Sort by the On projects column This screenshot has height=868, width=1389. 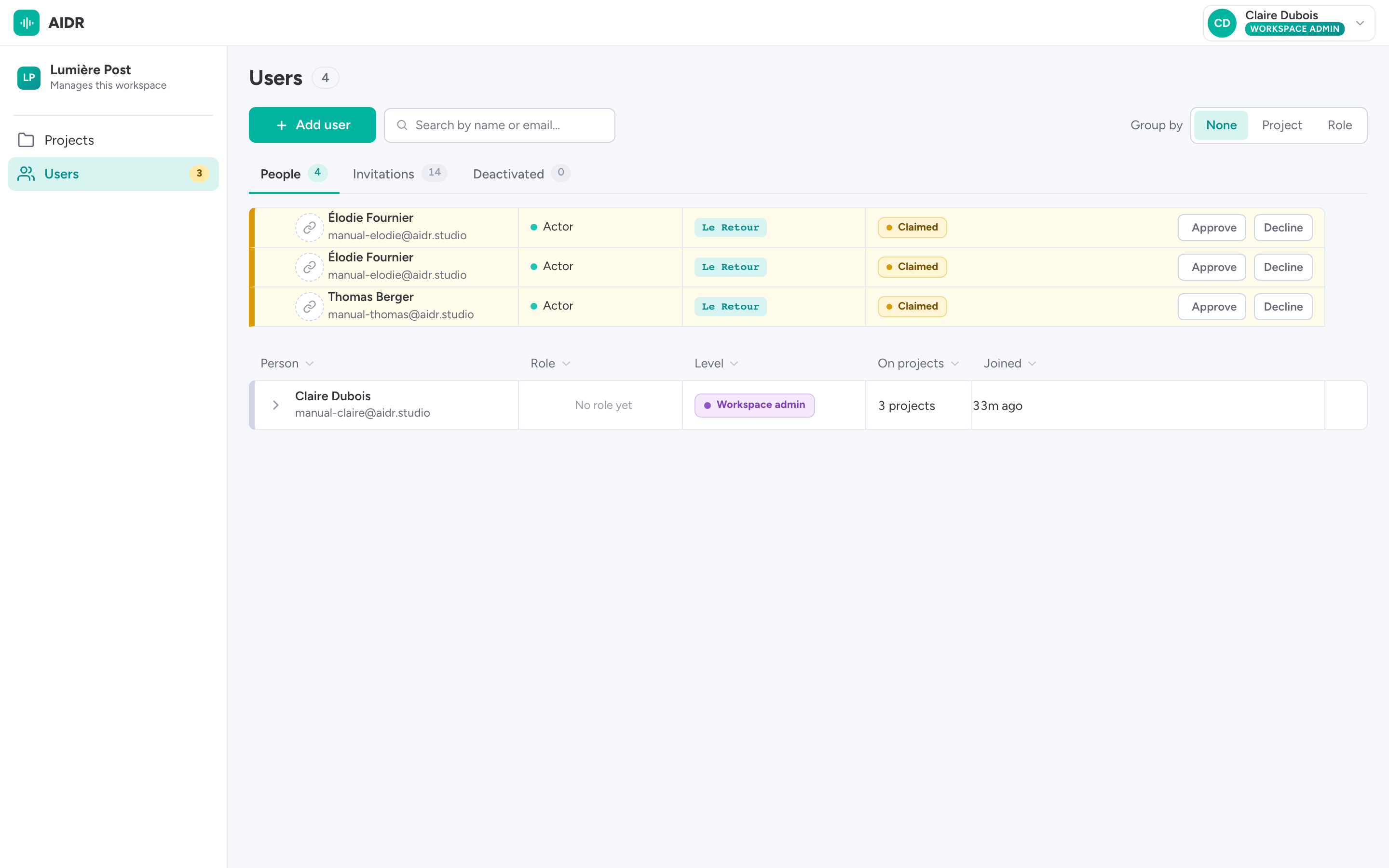point(918,364)
